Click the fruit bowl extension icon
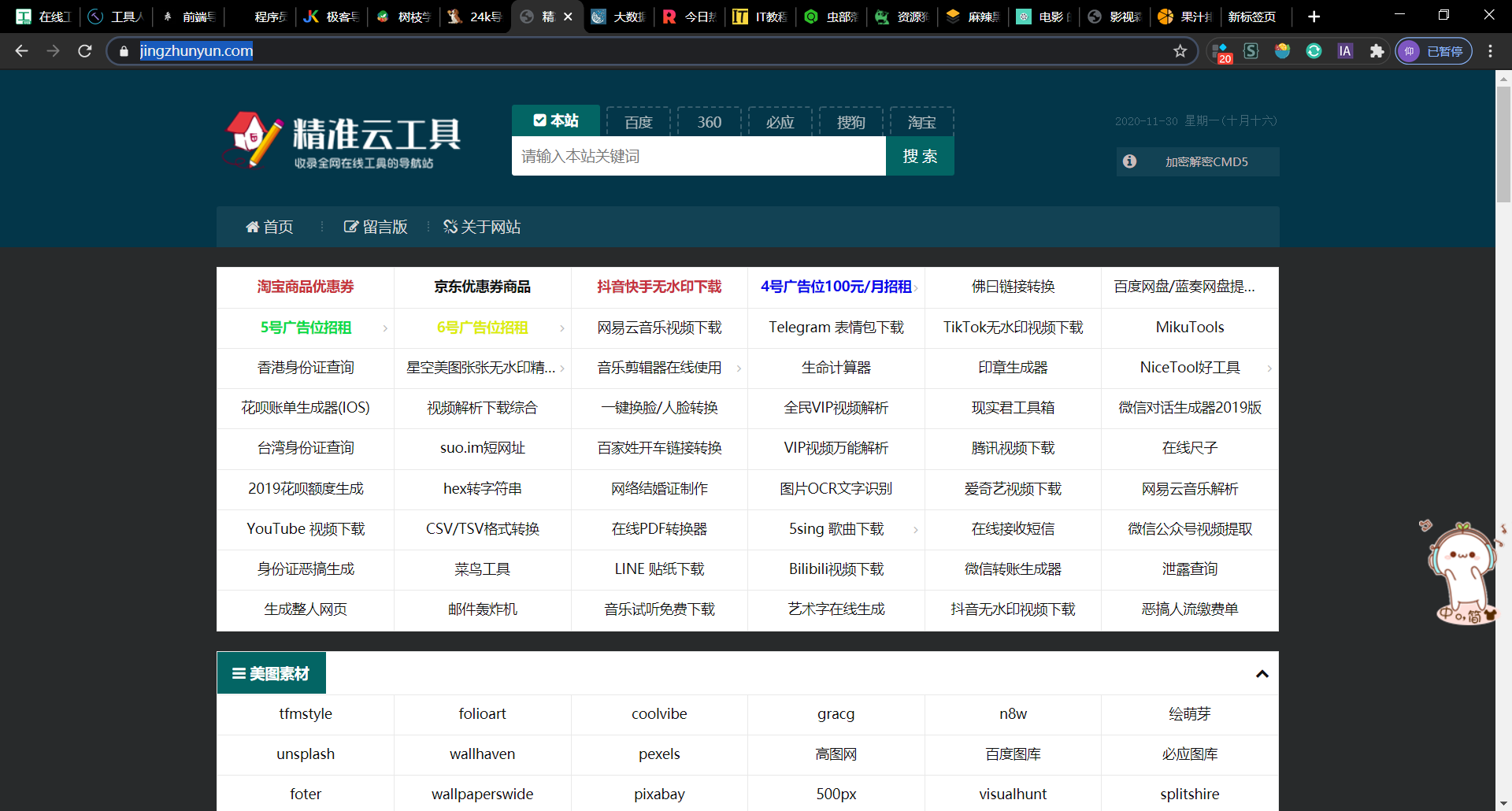 tap(1282, 50)
